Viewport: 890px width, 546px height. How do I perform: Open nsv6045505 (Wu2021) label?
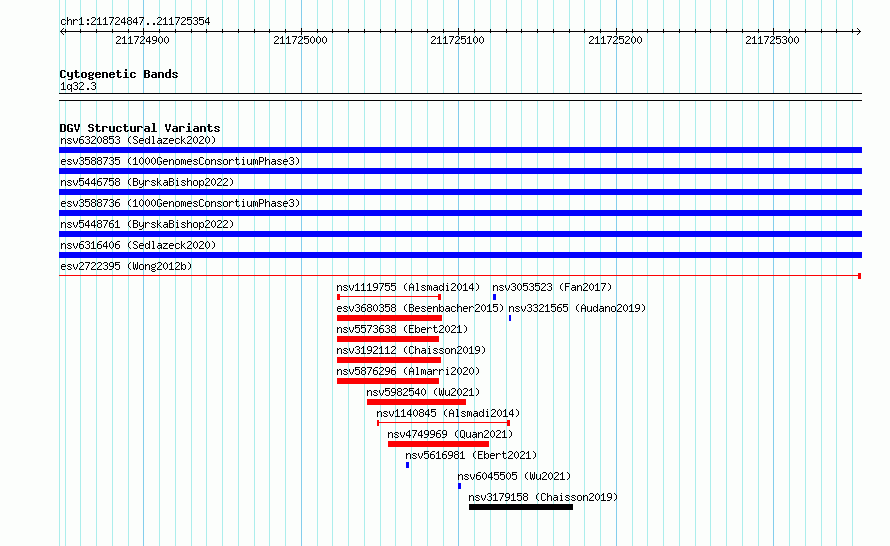514,476
